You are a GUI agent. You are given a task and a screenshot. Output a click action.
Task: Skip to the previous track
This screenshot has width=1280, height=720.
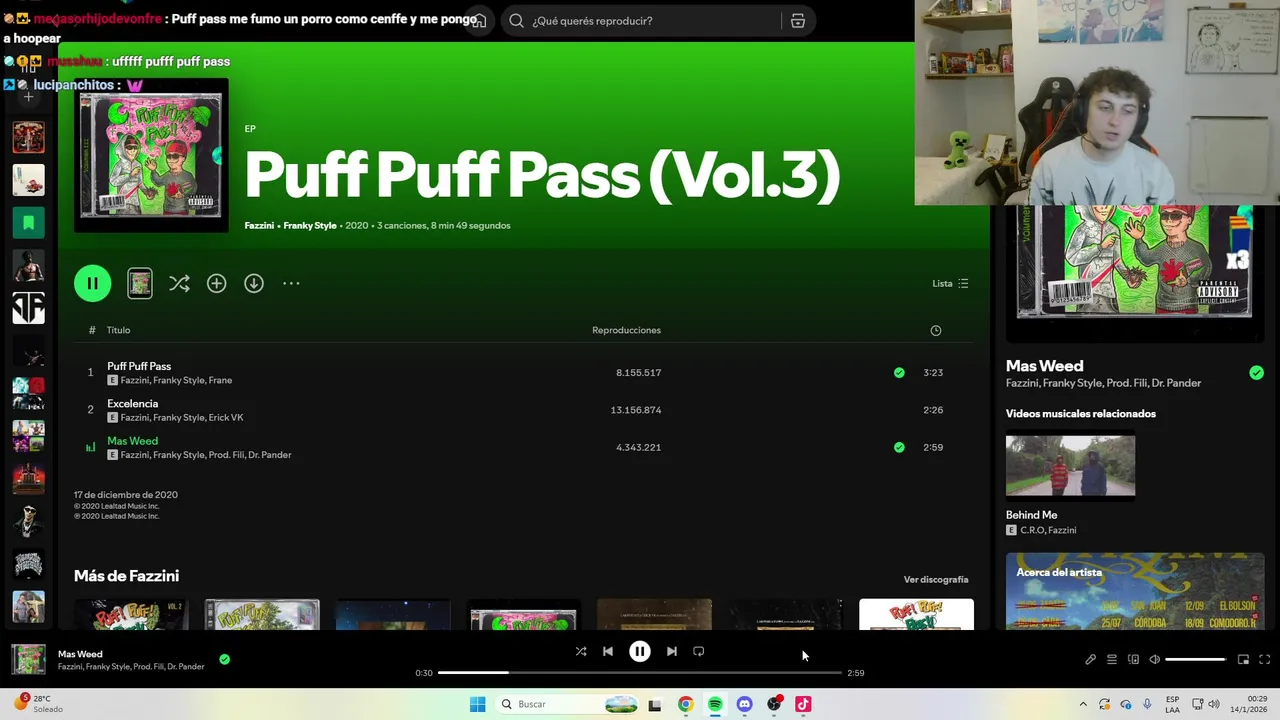click(607, 652)
